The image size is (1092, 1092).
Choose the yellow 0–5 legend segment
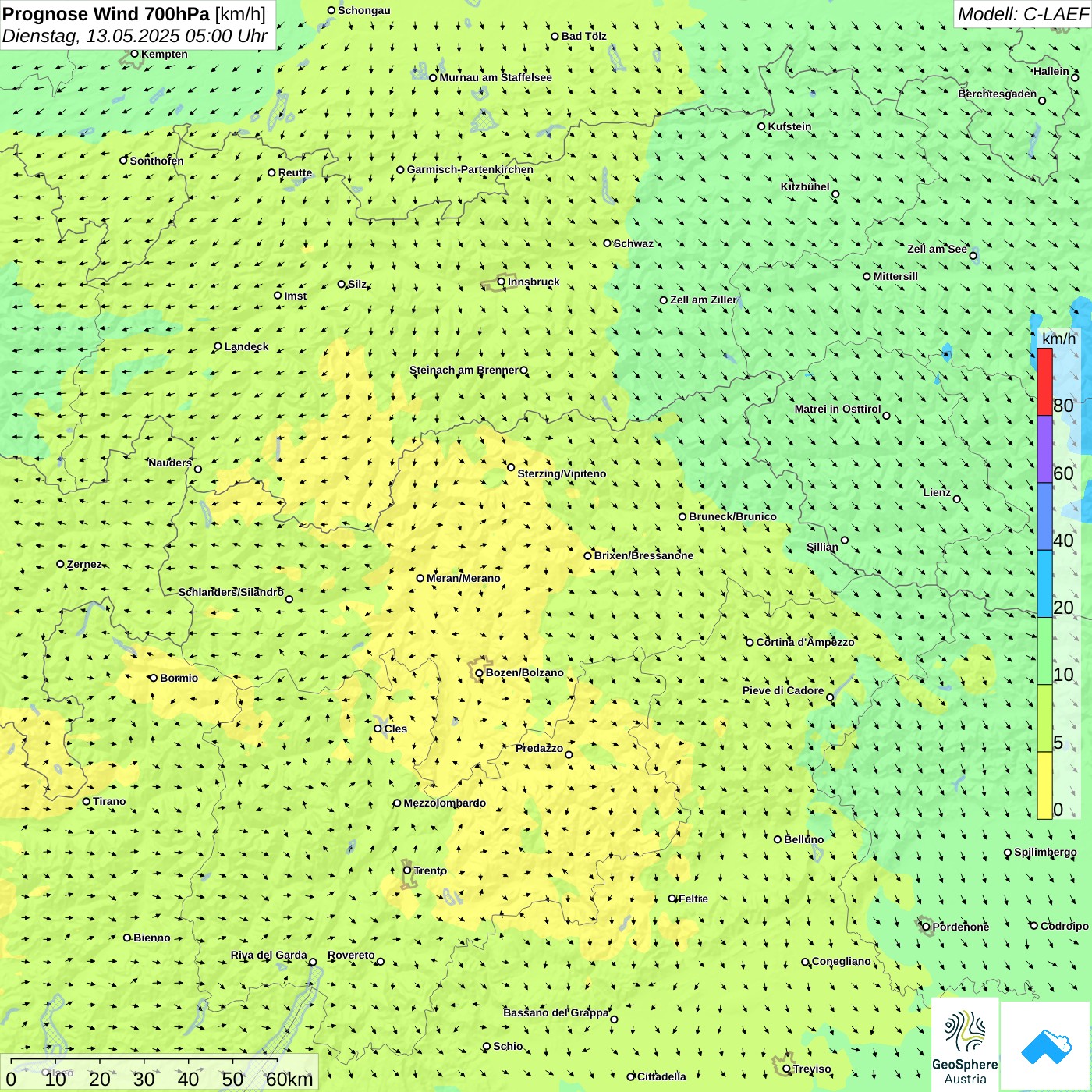pyautogui.click(x=1044, y=785)
